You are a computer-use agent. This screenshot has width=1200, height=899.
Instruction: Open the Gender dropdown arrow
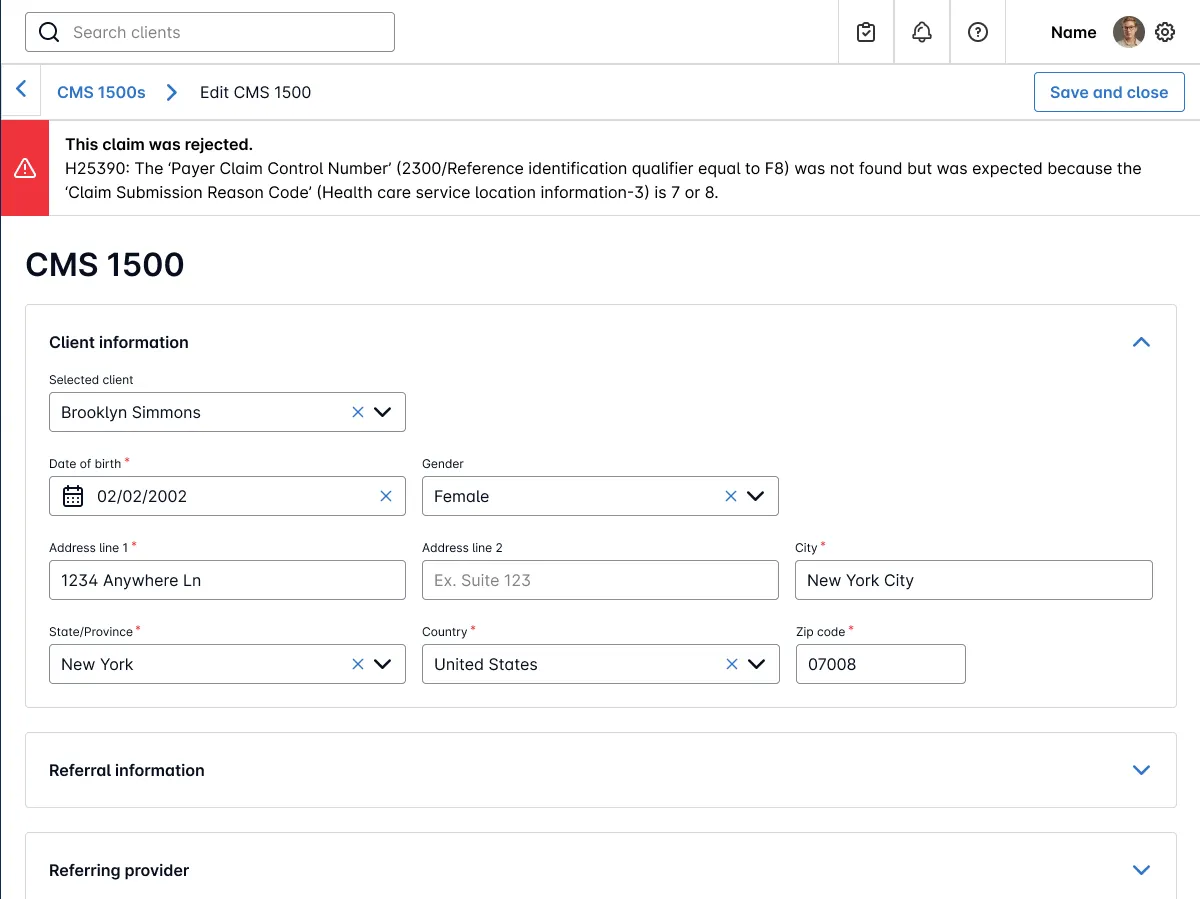[x=756, y=496]
